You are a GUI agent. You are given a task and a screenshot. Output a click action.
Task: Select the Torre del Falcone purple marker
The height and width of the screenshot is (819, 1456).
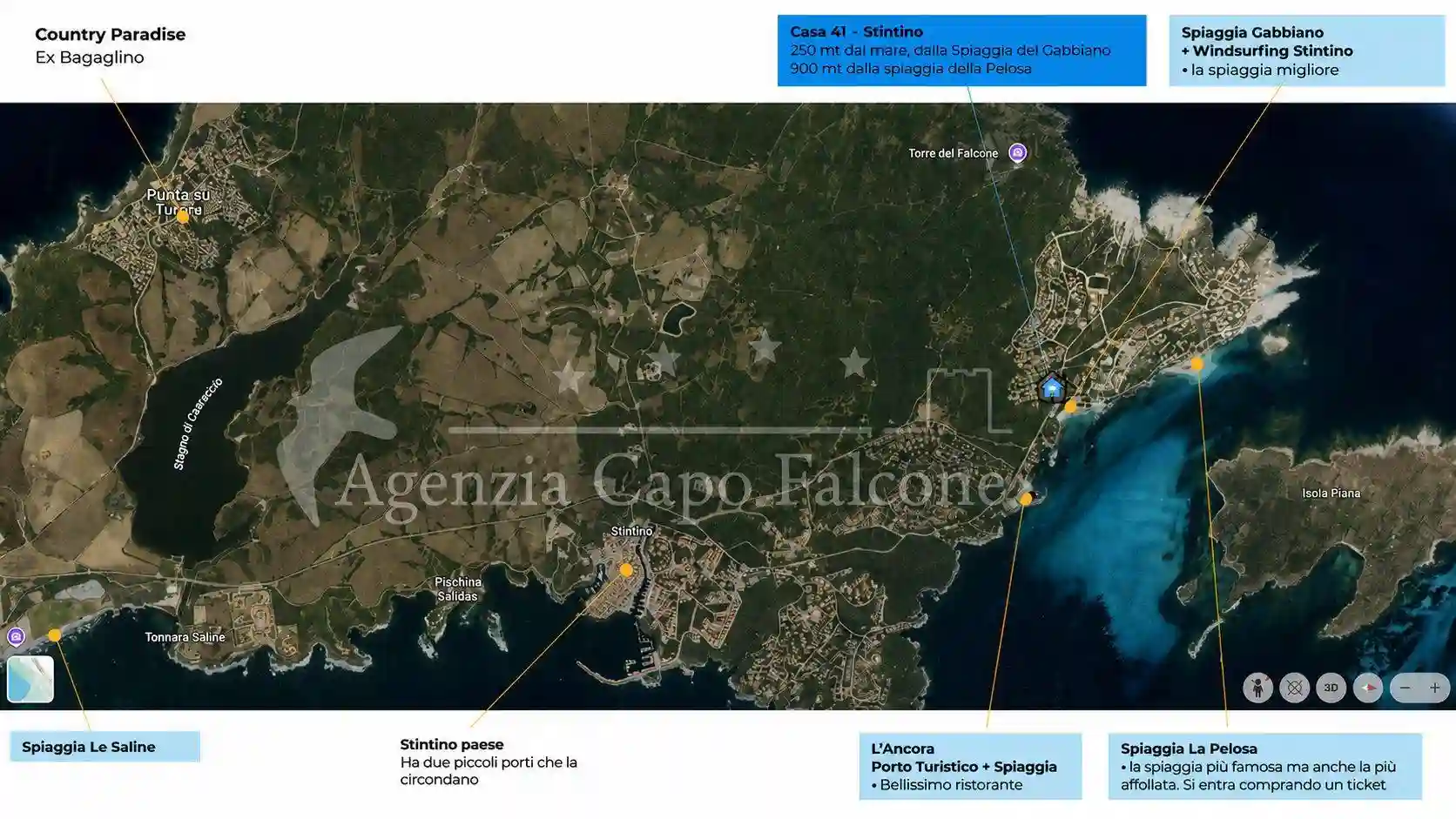click(1017, 153)
